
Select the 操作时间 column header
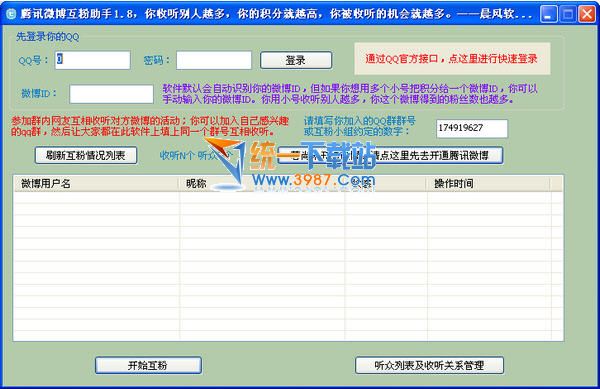pyautogui.click(x=488, y=184)
